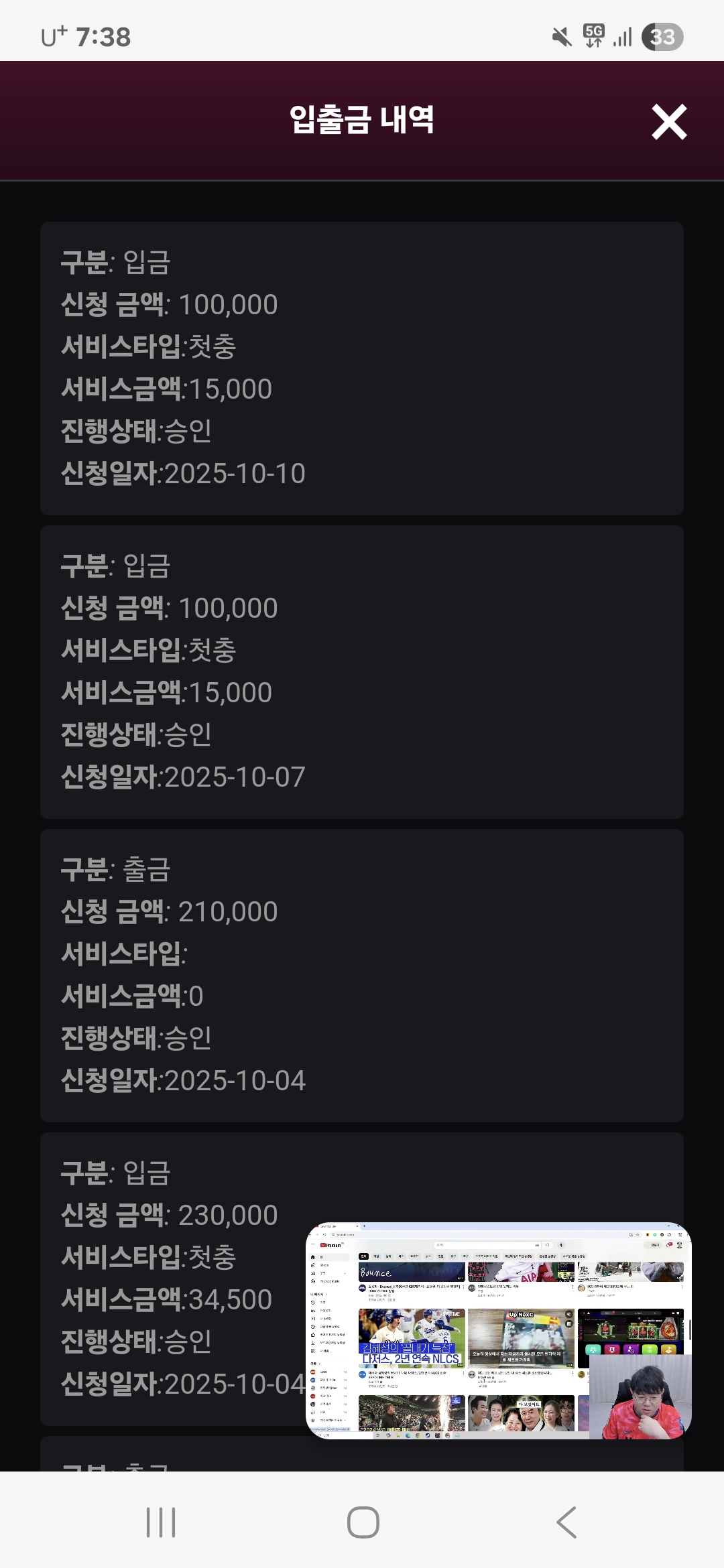724x1568 pixels.
Task: Tap 진행상태 승인 in the 출금 record
Action: pyautogui.click(x=137, y=1038)
